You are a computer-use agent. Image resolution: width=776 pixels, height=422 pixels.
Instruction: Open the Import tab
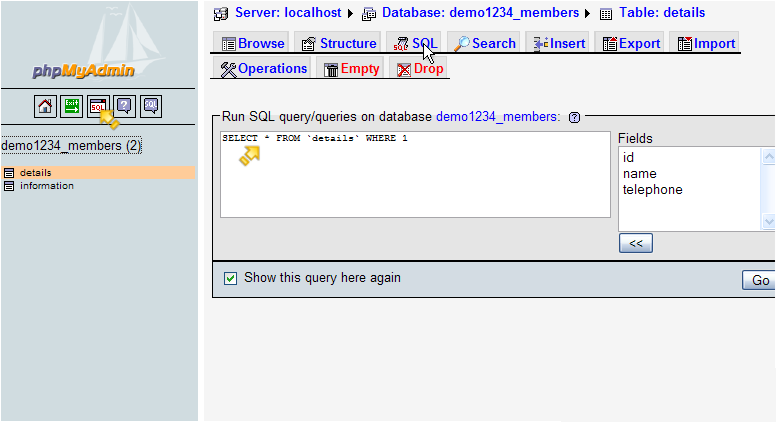click(x=705, y=43)
